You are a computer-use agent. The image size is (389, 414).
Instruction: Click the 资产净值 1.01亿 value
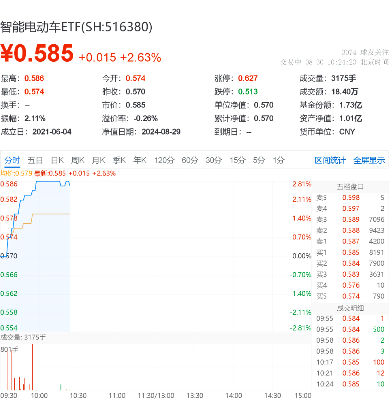[x=350, y=118]
